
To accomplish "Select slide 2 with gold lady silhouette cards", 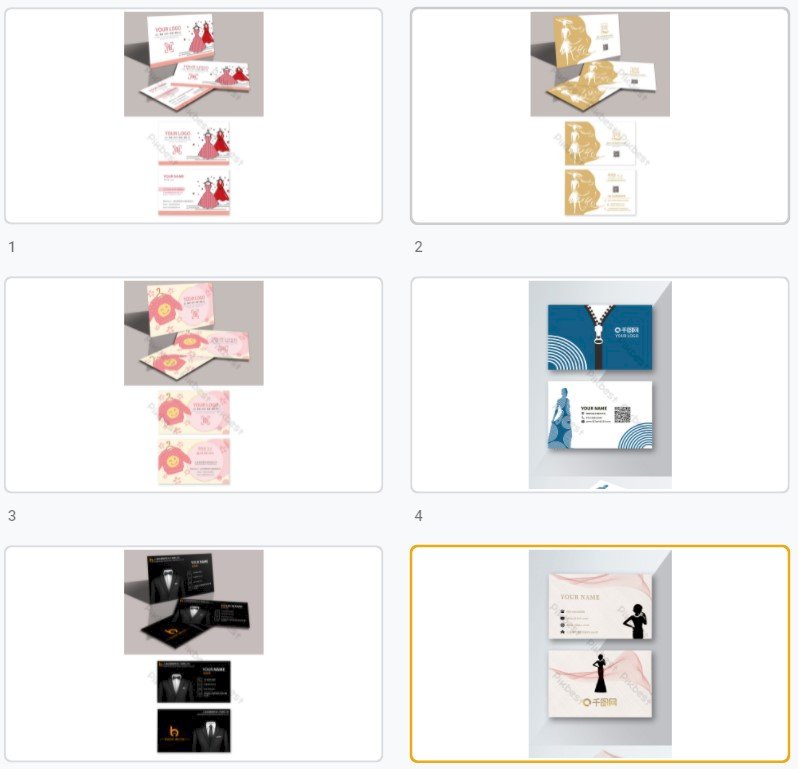I will click(x=600, y=116).
